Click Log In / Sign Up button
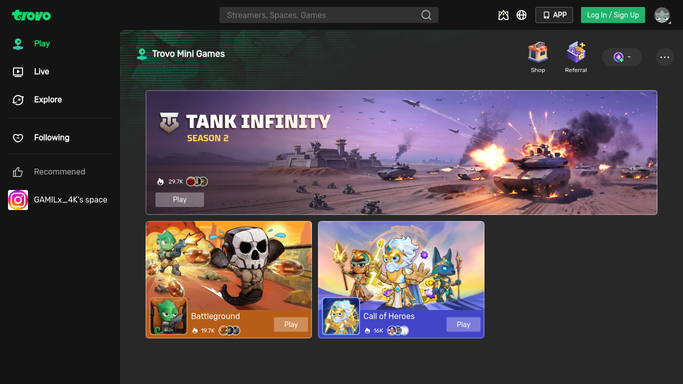The height and width of the screenshot is (384, 683). [613, 15]
